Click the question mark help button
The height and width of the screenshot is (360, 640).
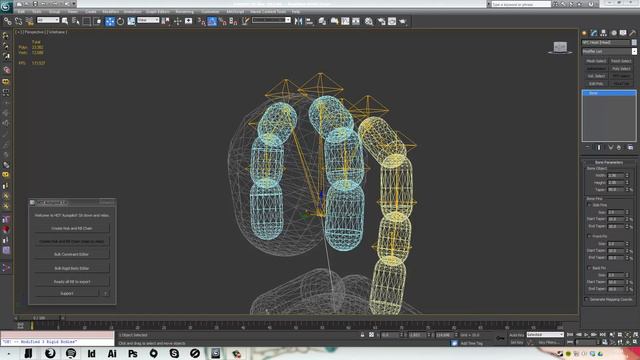tap(105, 293)
